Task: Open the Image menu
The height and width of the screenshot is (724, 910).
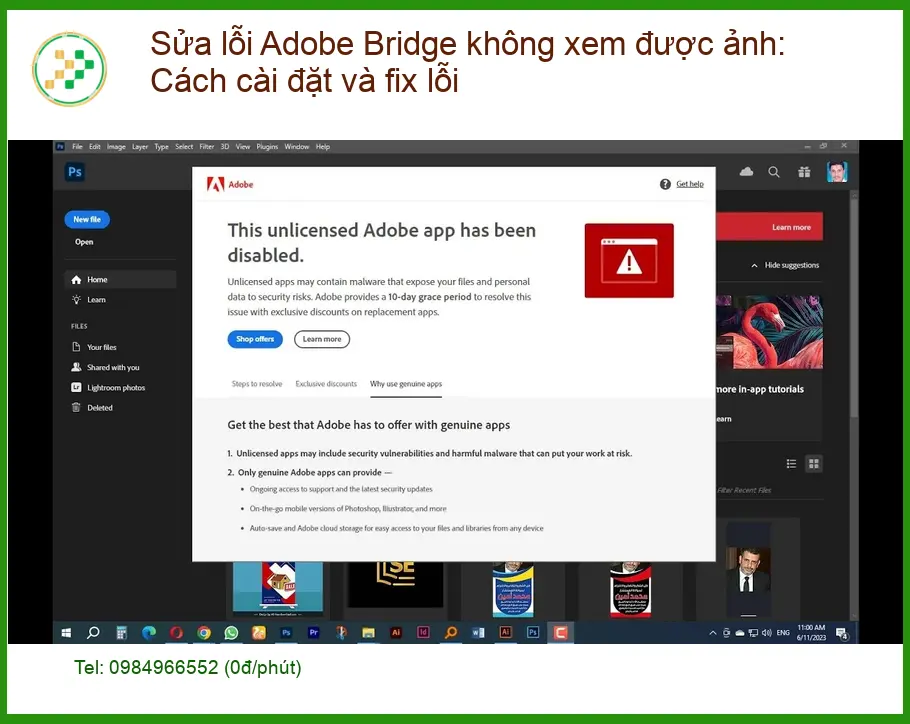Action: [x=116, y=147]
